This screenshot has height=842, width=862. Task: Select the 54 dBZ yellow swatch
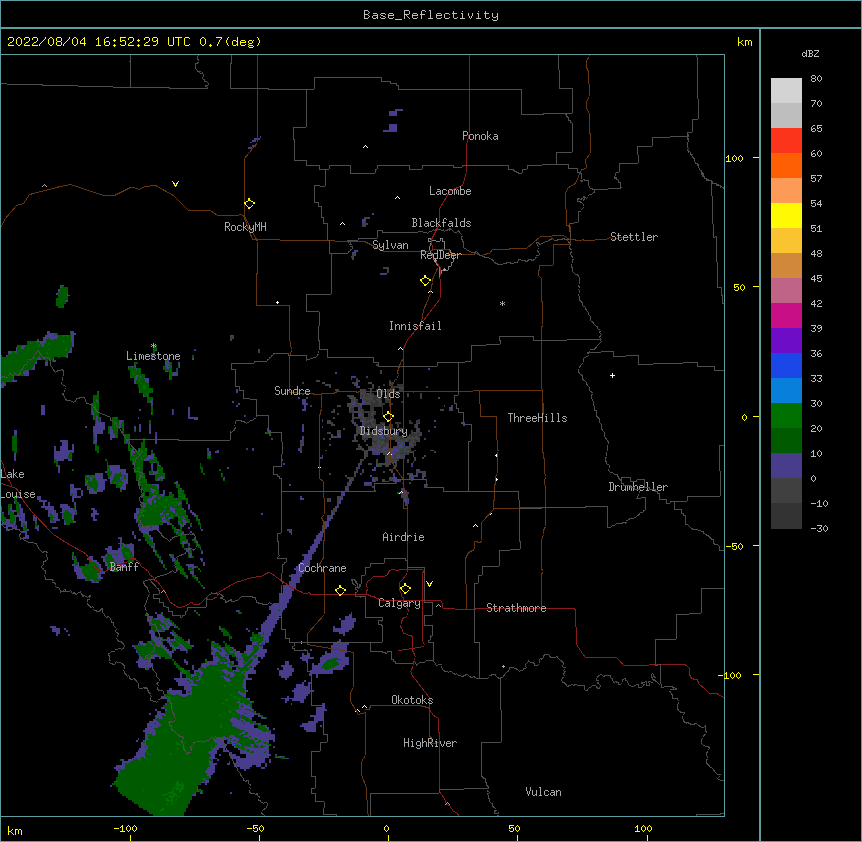786,215
